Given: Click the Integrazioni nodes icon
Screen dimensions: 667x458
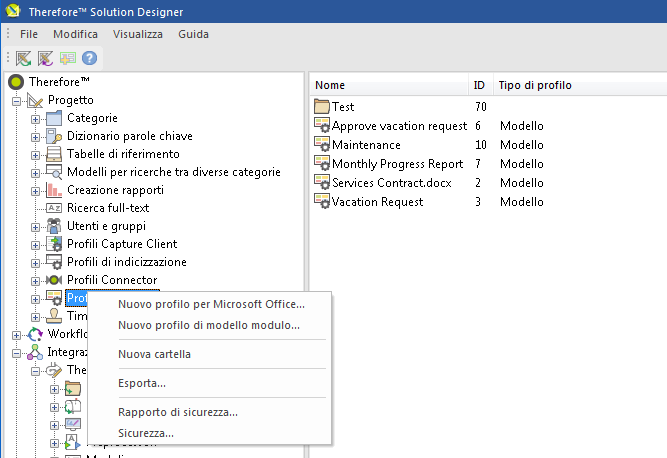Looking at the screenshot, I should [x=35, y=352].
